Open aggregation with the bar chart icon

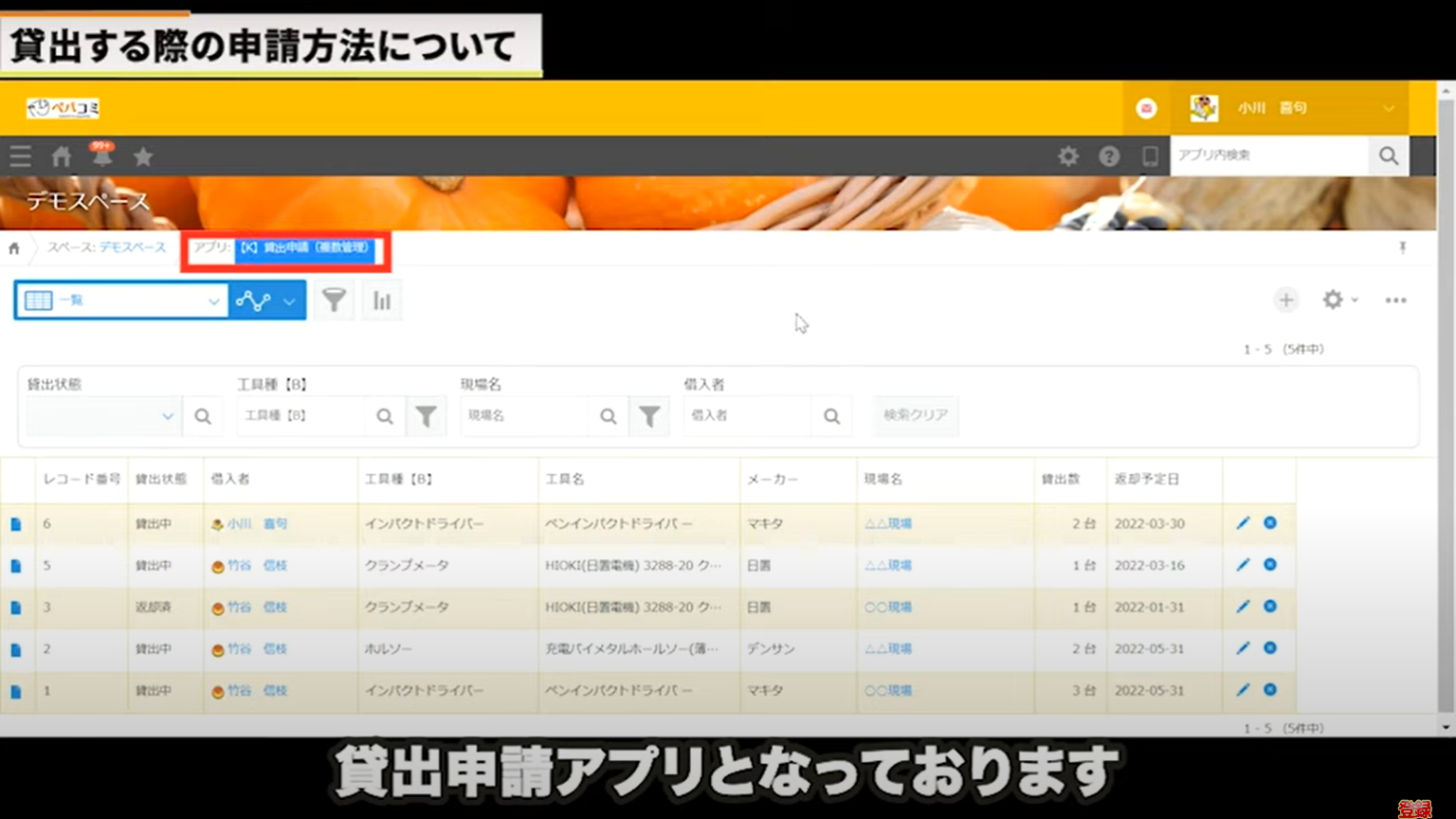[381, 300]
